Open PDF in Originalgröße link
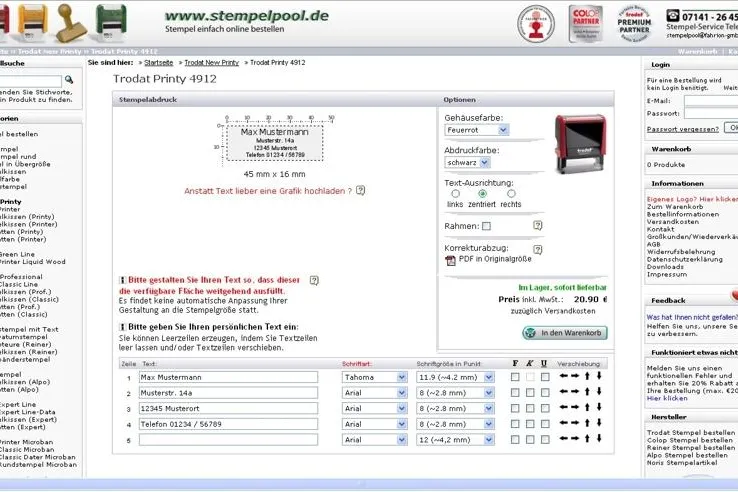Image resolution: width=738 pixels, height=492 pixels. click(495, 259)
